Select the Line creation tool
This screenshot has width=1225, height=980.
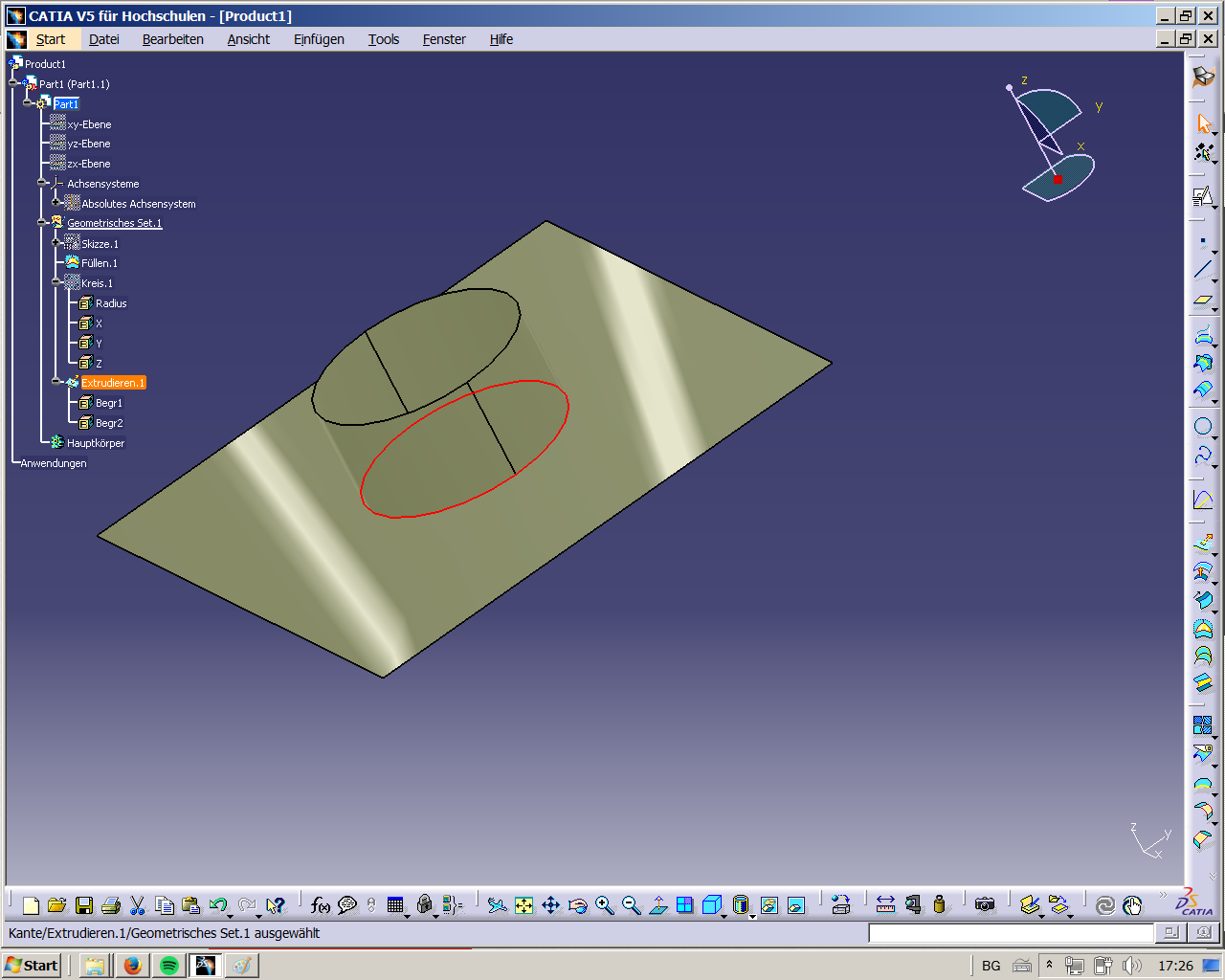coord(1203,271)
